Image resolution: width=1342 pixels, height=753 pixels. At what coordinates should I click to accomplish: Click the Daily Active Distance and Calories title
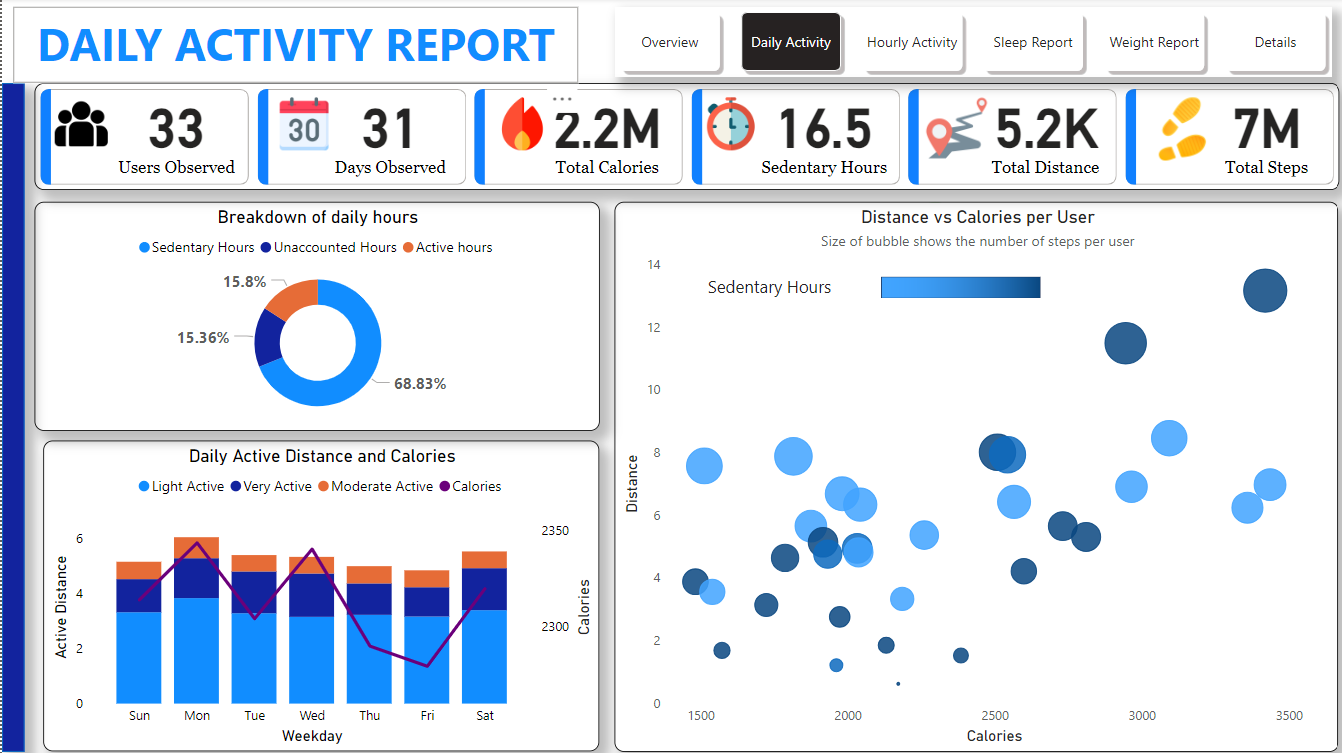322,456
